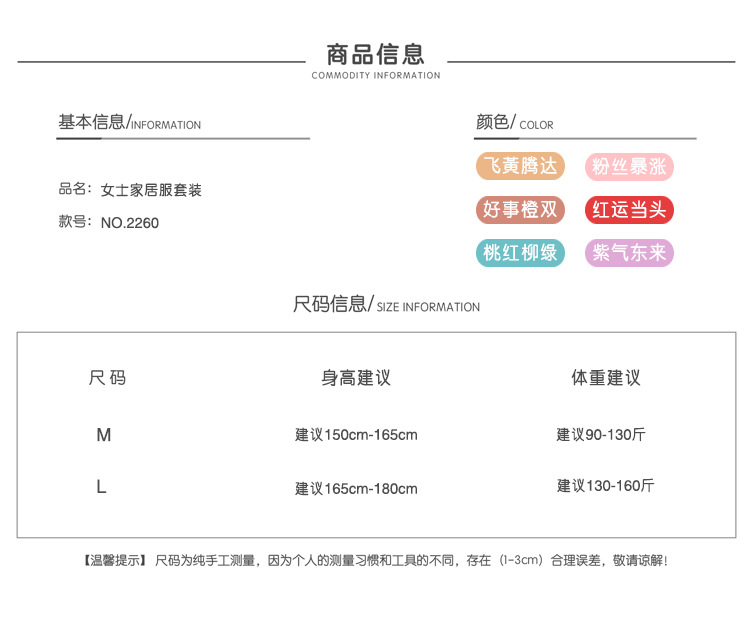Image resolution: width=750 pixels, height=623 pixels.
Task: Click the 基本信息 section heading
Action: 130,122
